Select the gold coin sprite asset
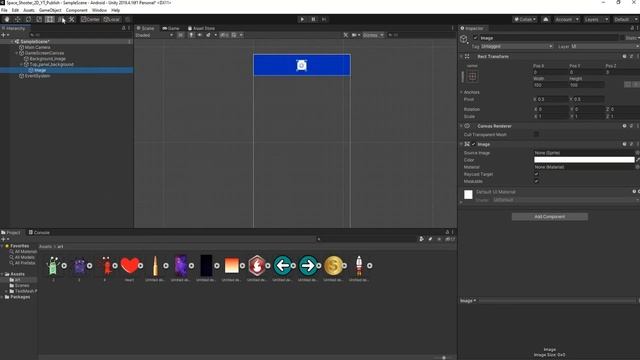 [x=333, y=266]
